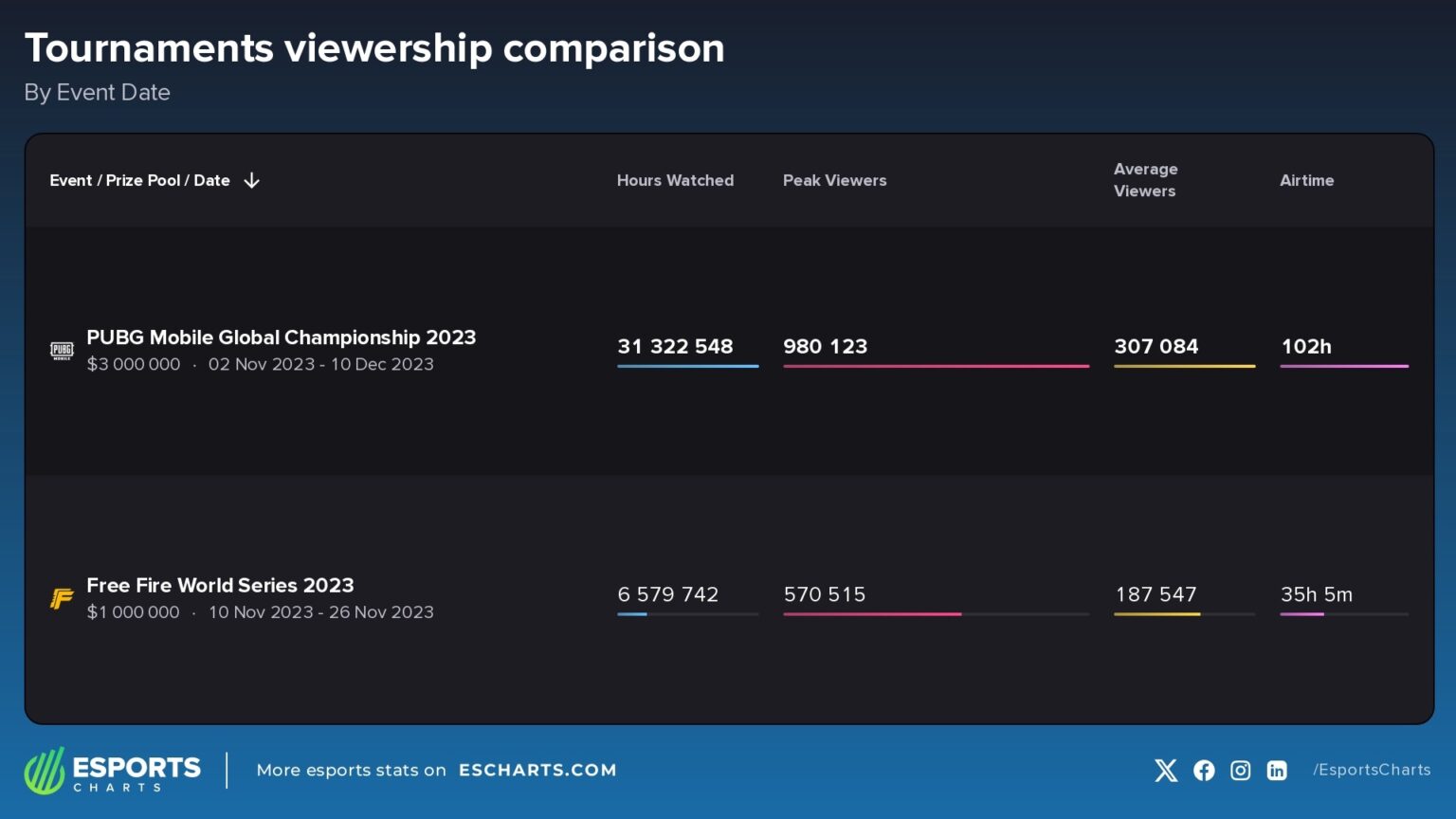
Task: Click the sort arrow next to Event / Prize Pool / Date
Action: 251,180
